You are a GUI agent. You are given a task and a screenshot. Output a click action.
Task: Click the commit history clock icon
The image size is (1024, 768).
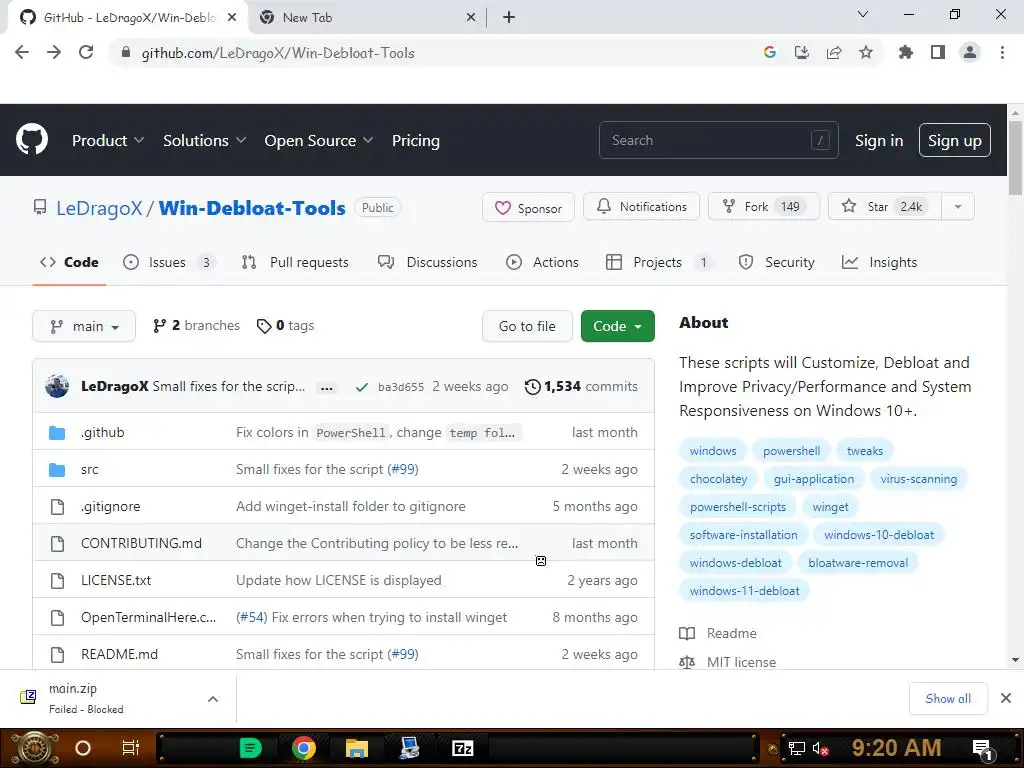tap(532, 387)
